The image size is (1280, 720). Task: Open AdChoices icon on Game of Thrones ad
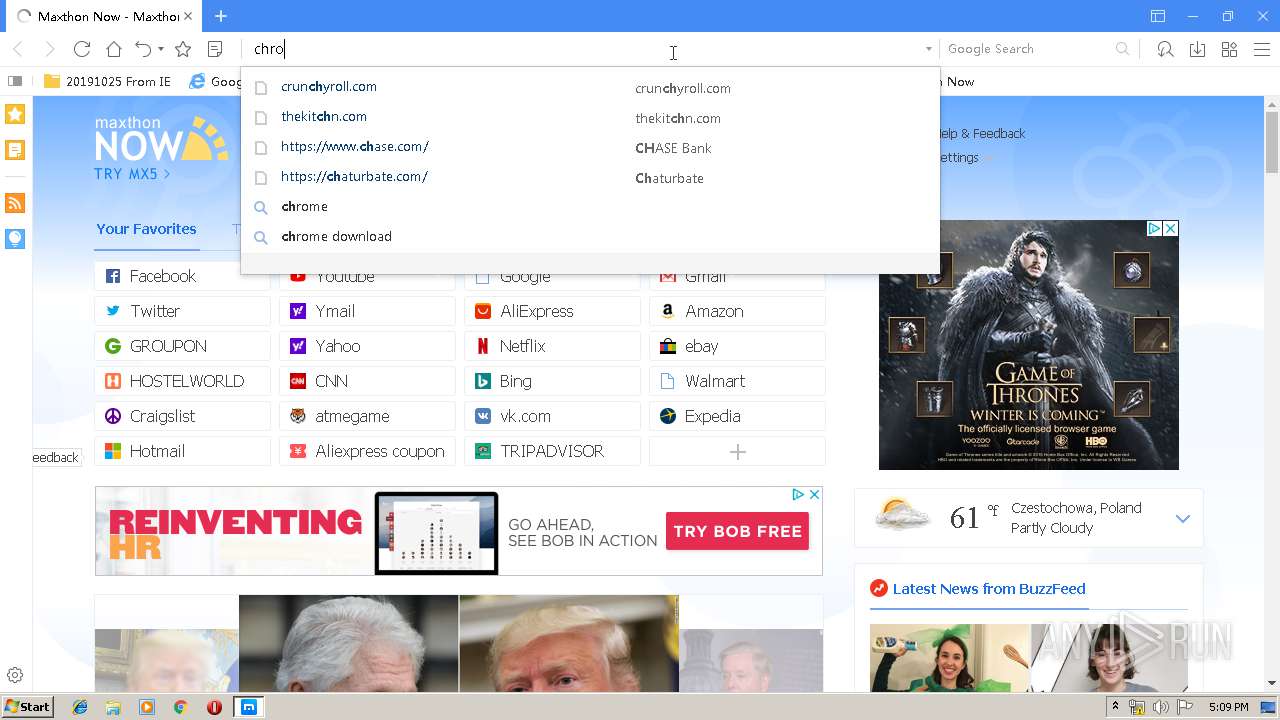click(x=1154, y=228)
